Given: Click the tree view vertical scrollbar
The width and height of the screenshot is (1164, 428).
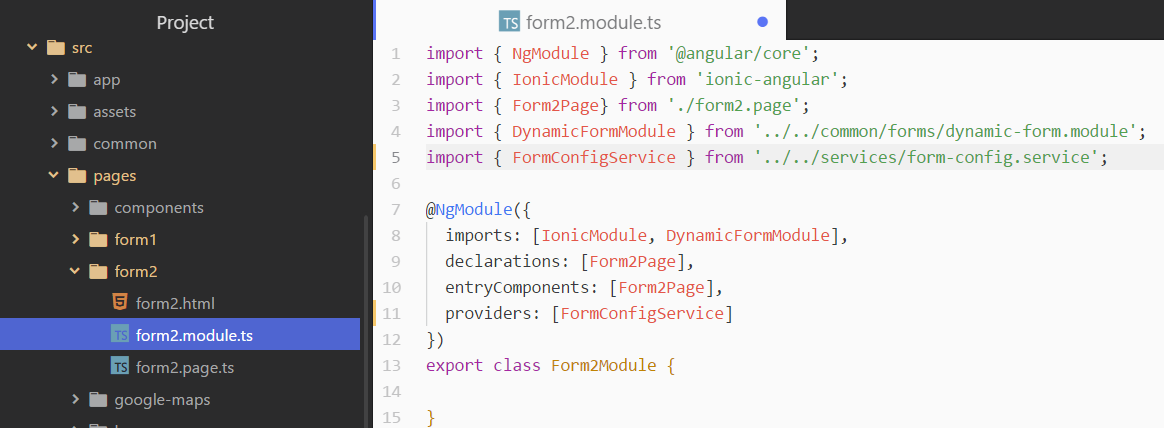Looking at the screenshot, I should (x=364, y=319).
